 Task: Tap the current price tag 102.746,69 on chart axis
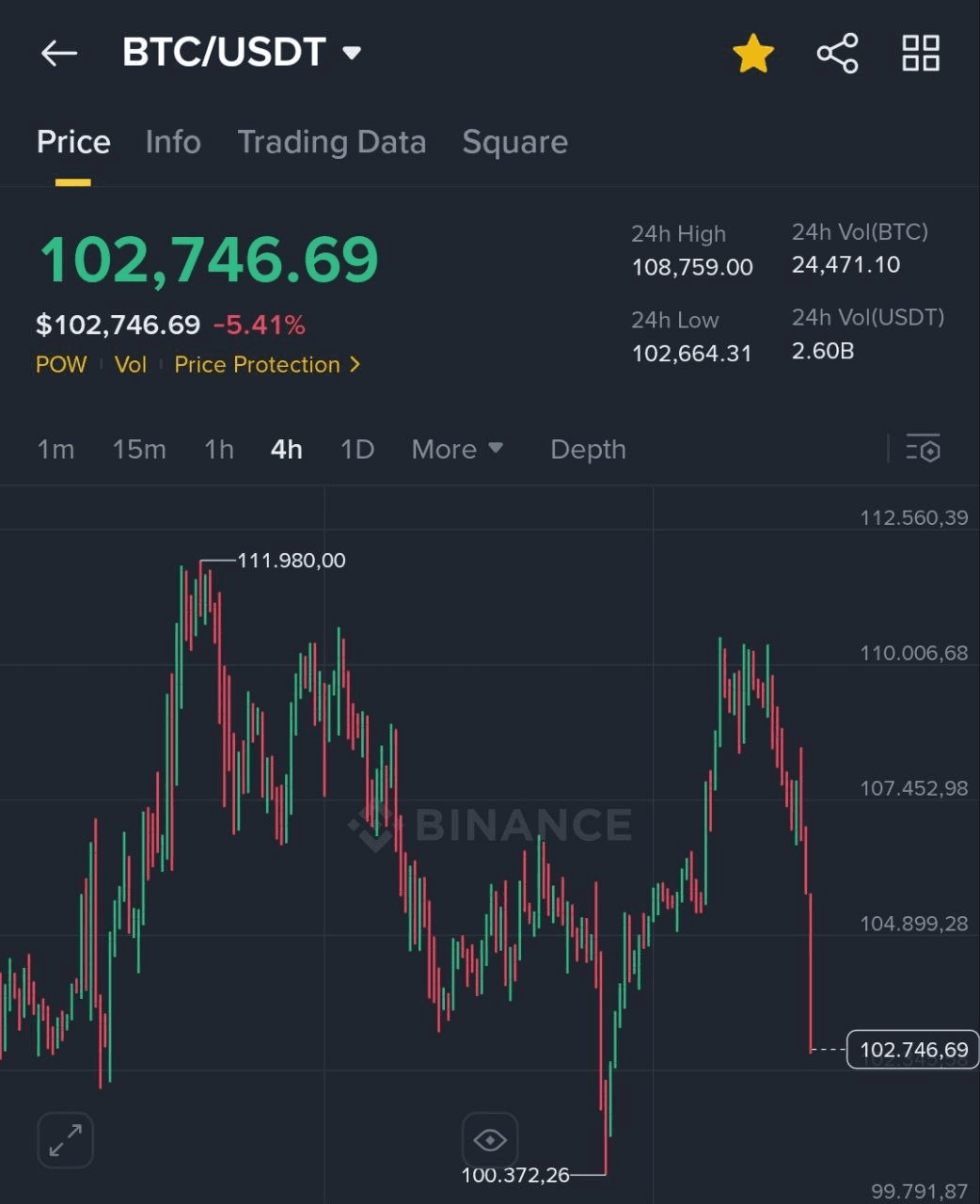point(912,1050)
